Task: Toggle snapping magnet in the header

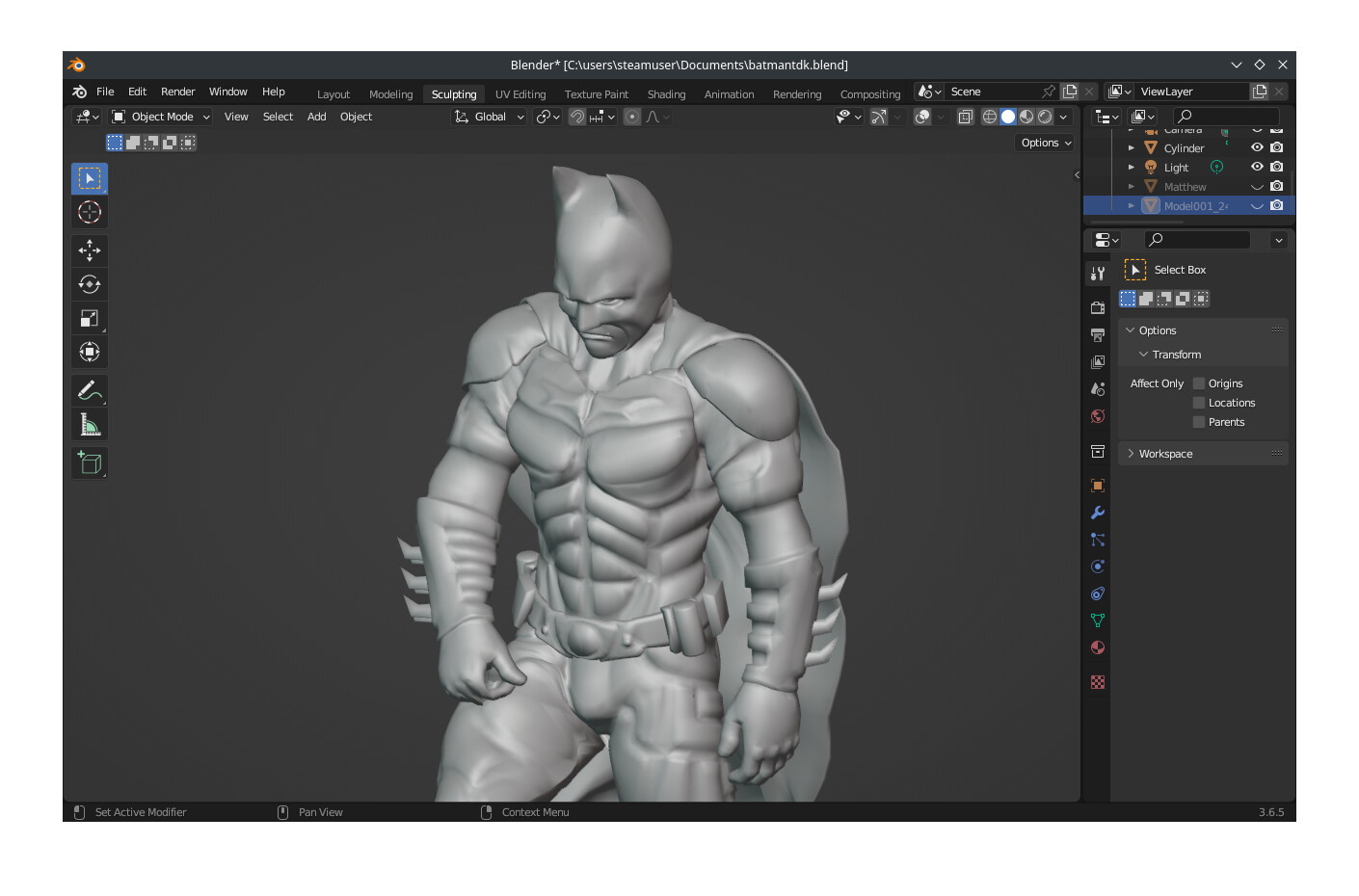Action: click(x=576, y=117)
